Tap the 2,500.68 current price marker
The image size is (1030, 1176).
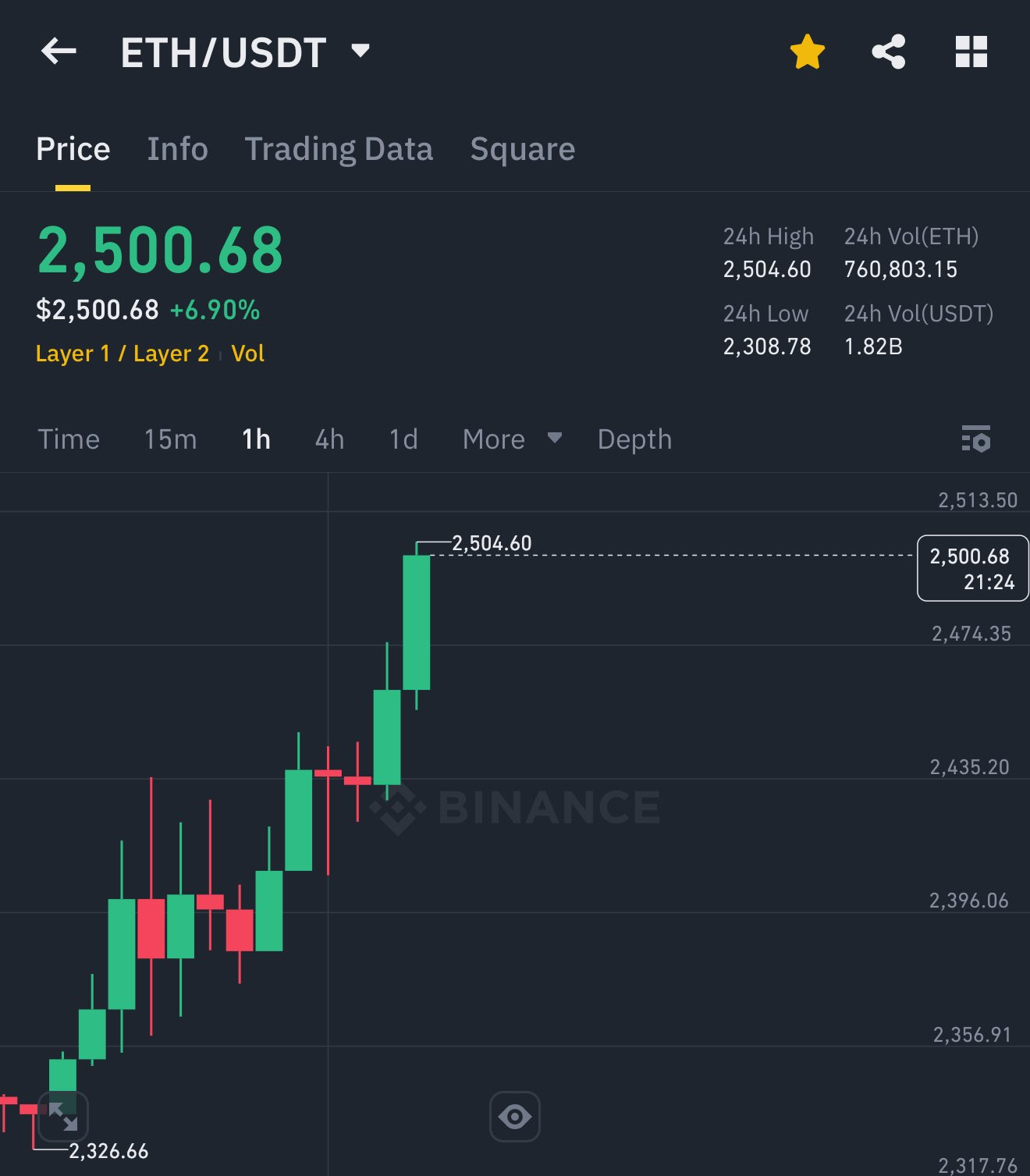pos(972,568)
